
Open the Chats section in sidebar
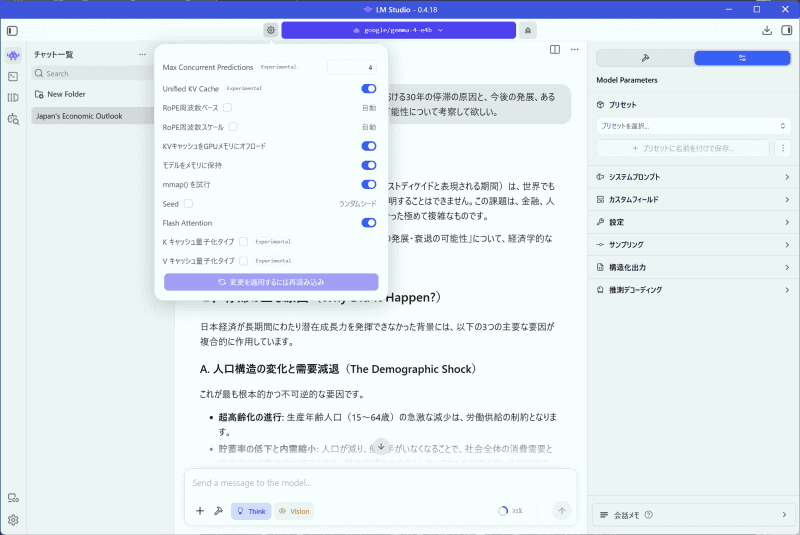pos(13,55)
